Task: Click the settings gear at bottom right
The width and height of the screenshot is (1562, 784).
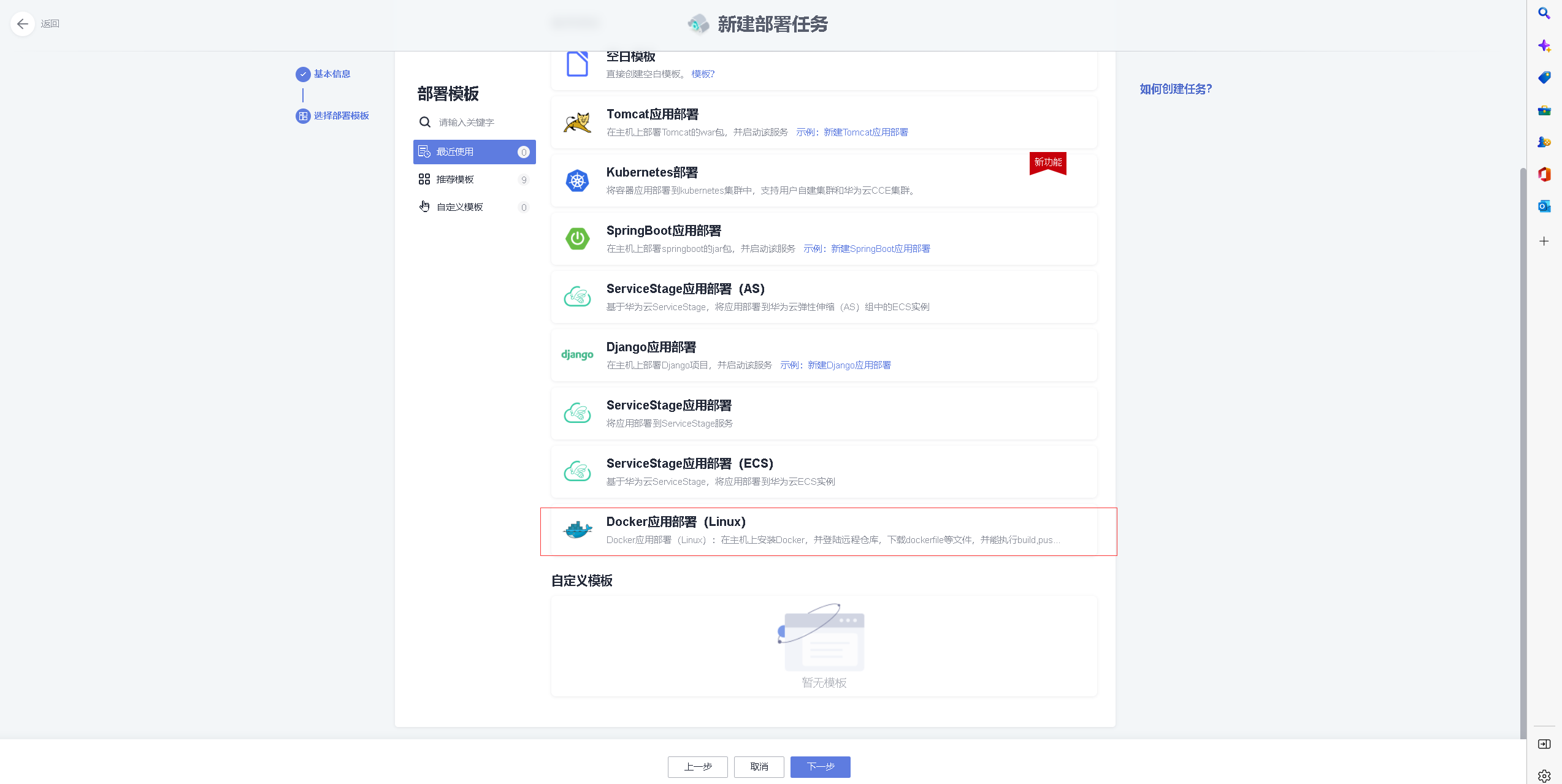Action: click(x=1544, y=775)
